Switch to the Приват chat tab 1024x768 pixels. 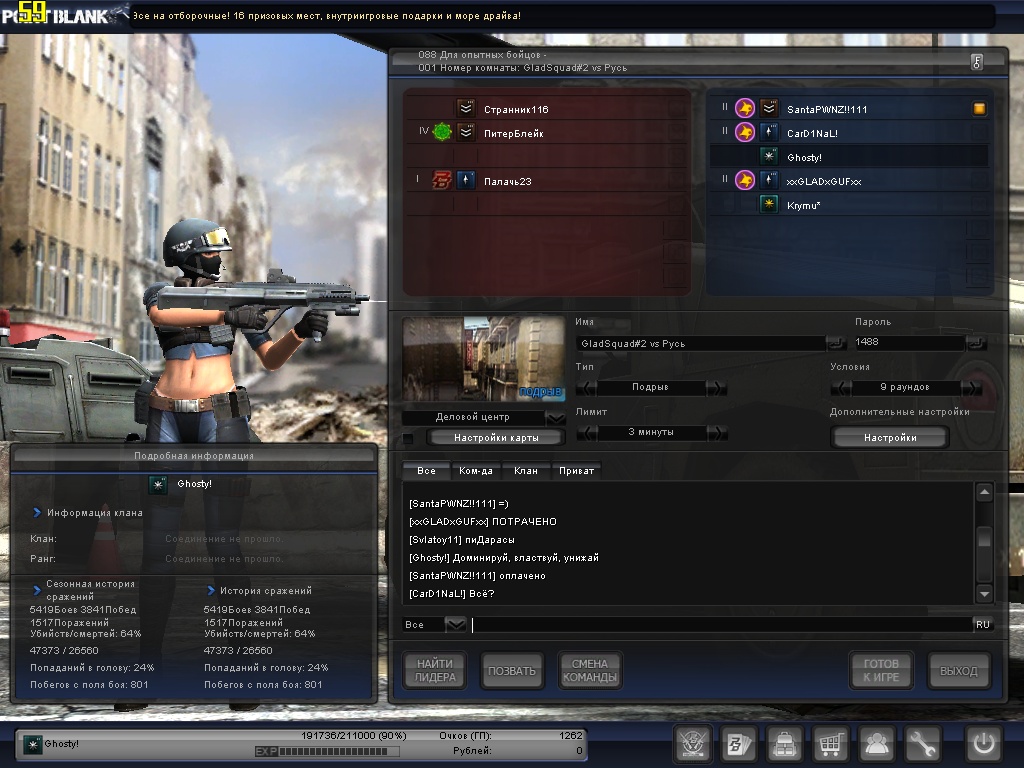point(576,470)
